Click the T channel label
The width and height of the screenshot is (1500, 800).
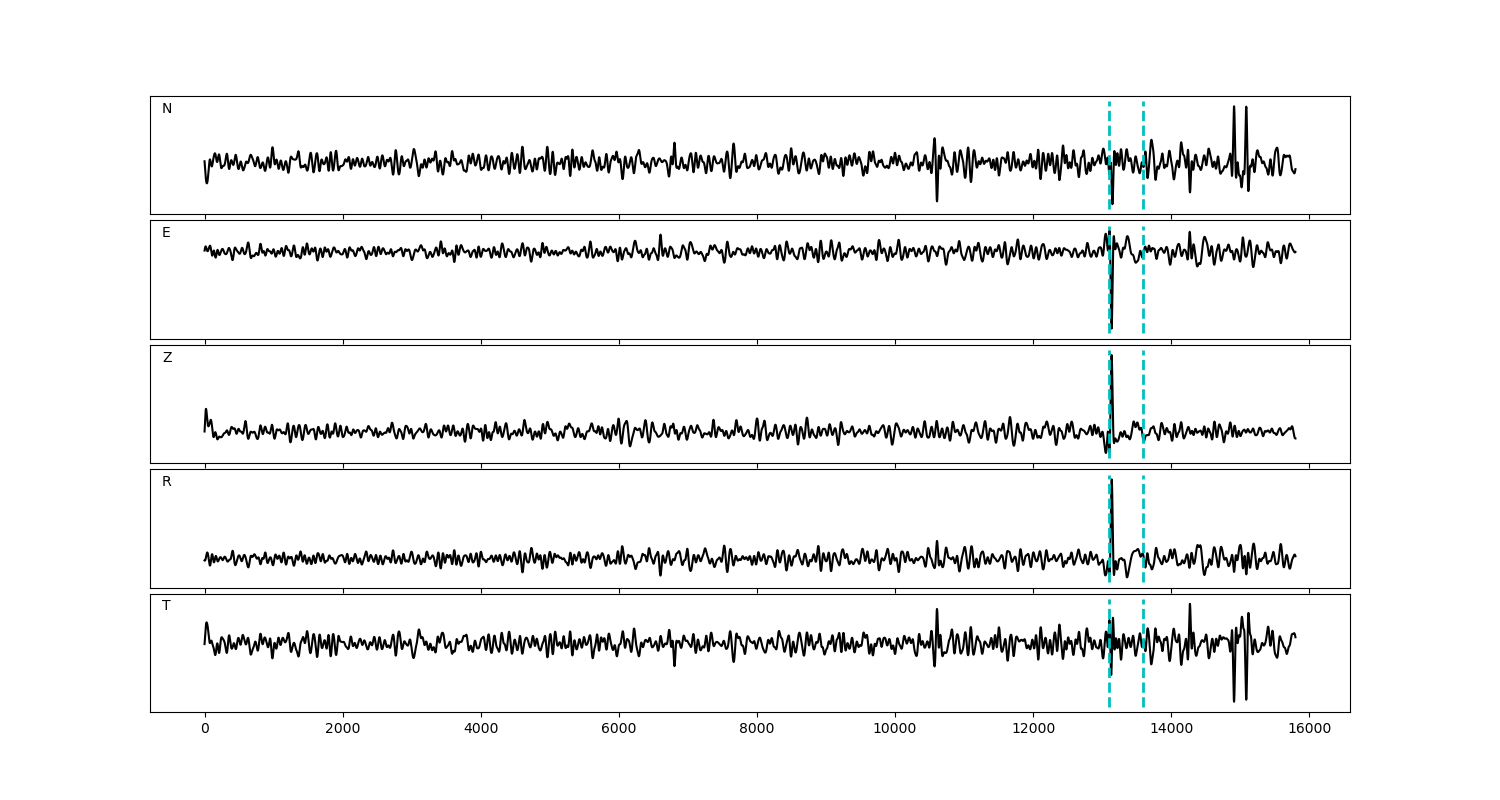click(x=166, y=606)
